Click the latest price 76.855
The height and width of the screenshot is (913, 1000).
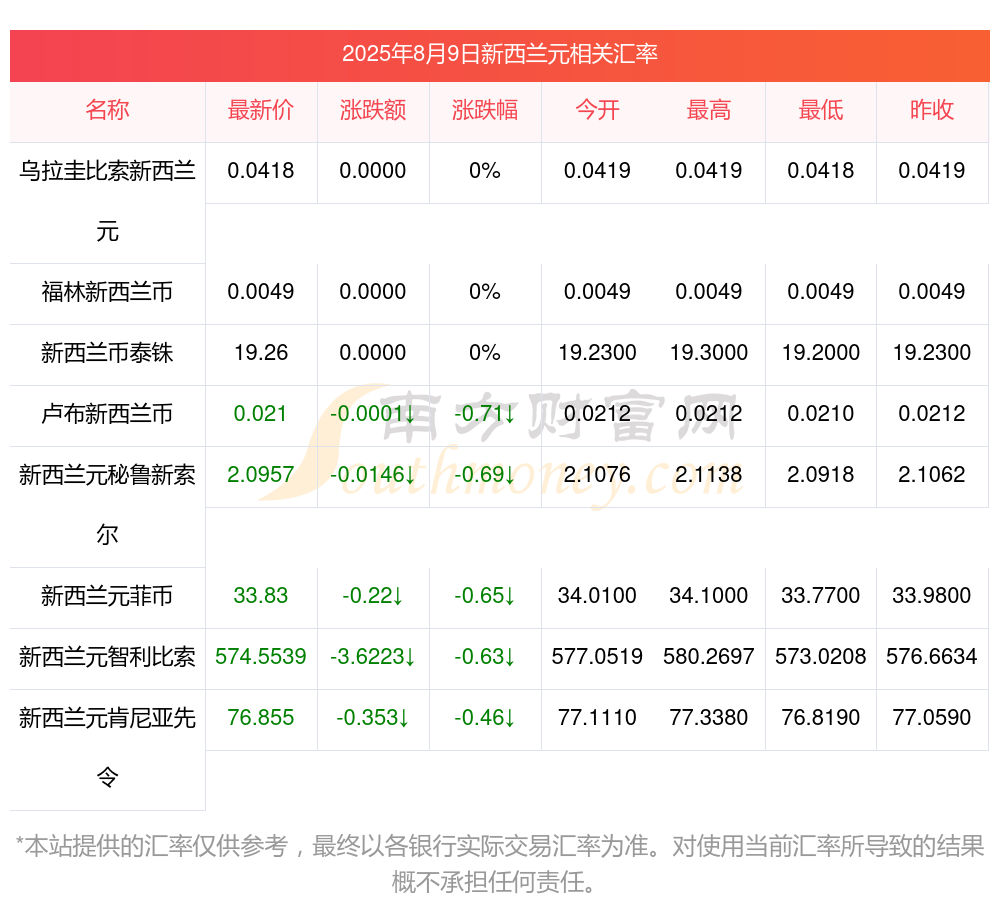[x=261, y=717]
